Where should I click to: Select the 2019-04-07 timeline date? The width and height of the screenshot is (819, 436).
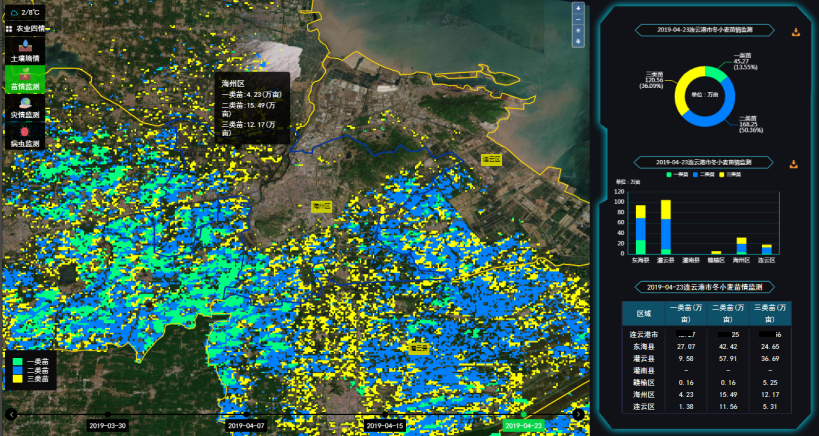246,425
